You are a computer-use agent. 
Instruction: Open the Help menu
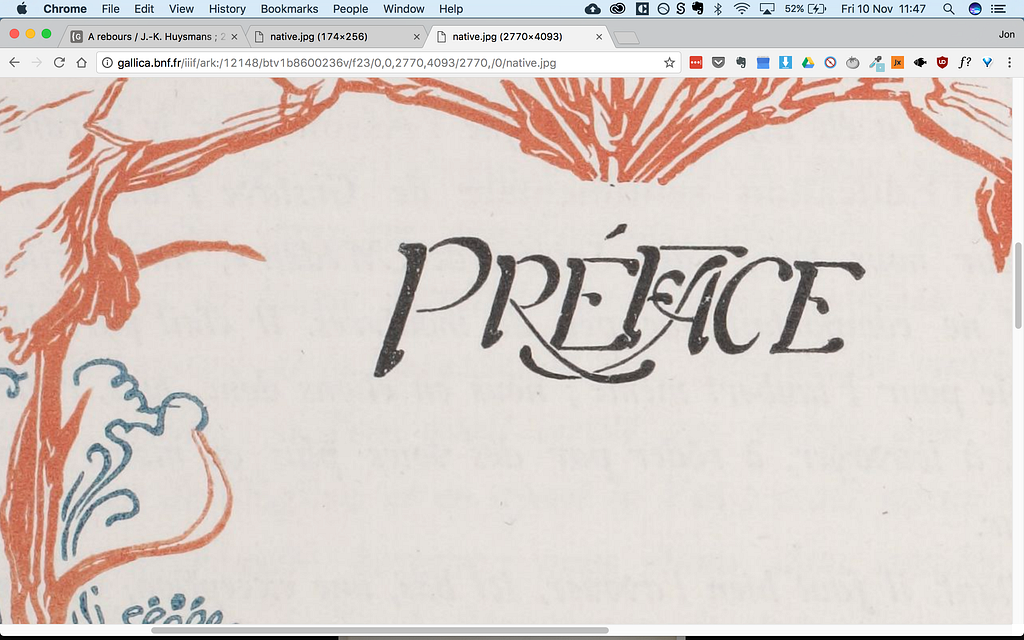coord(451,8)
